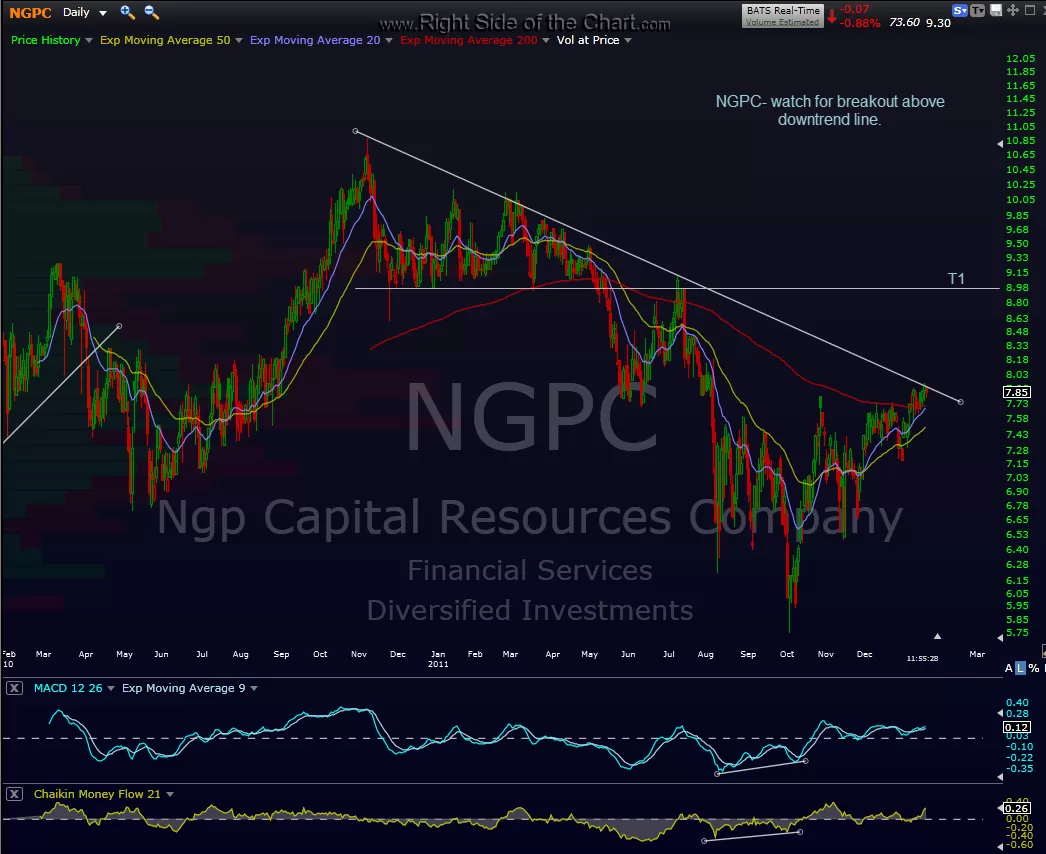
Task: Click the red down-arrow price change indicator
Action: 832,17
